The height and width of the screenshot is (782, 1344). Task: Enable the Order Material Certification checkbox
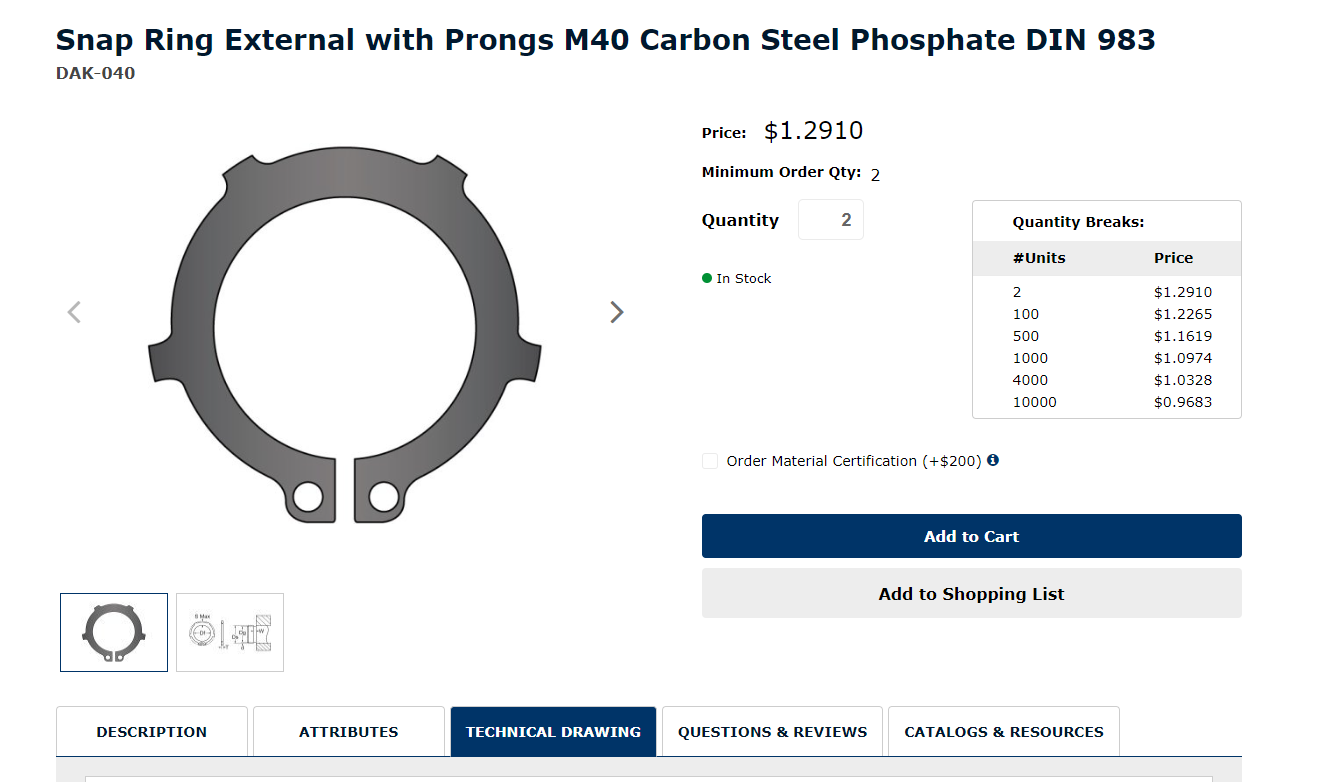pyautogui.click(x=710, y=461)
